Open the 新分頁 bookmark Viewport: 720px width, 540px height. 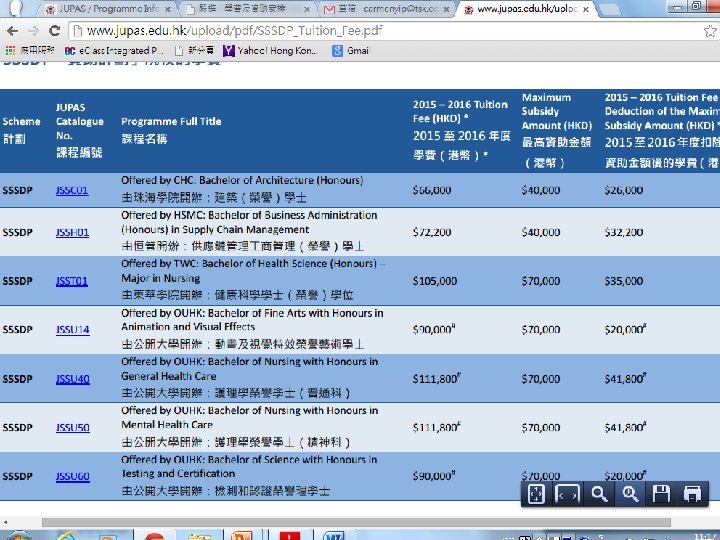pos(195,51)
